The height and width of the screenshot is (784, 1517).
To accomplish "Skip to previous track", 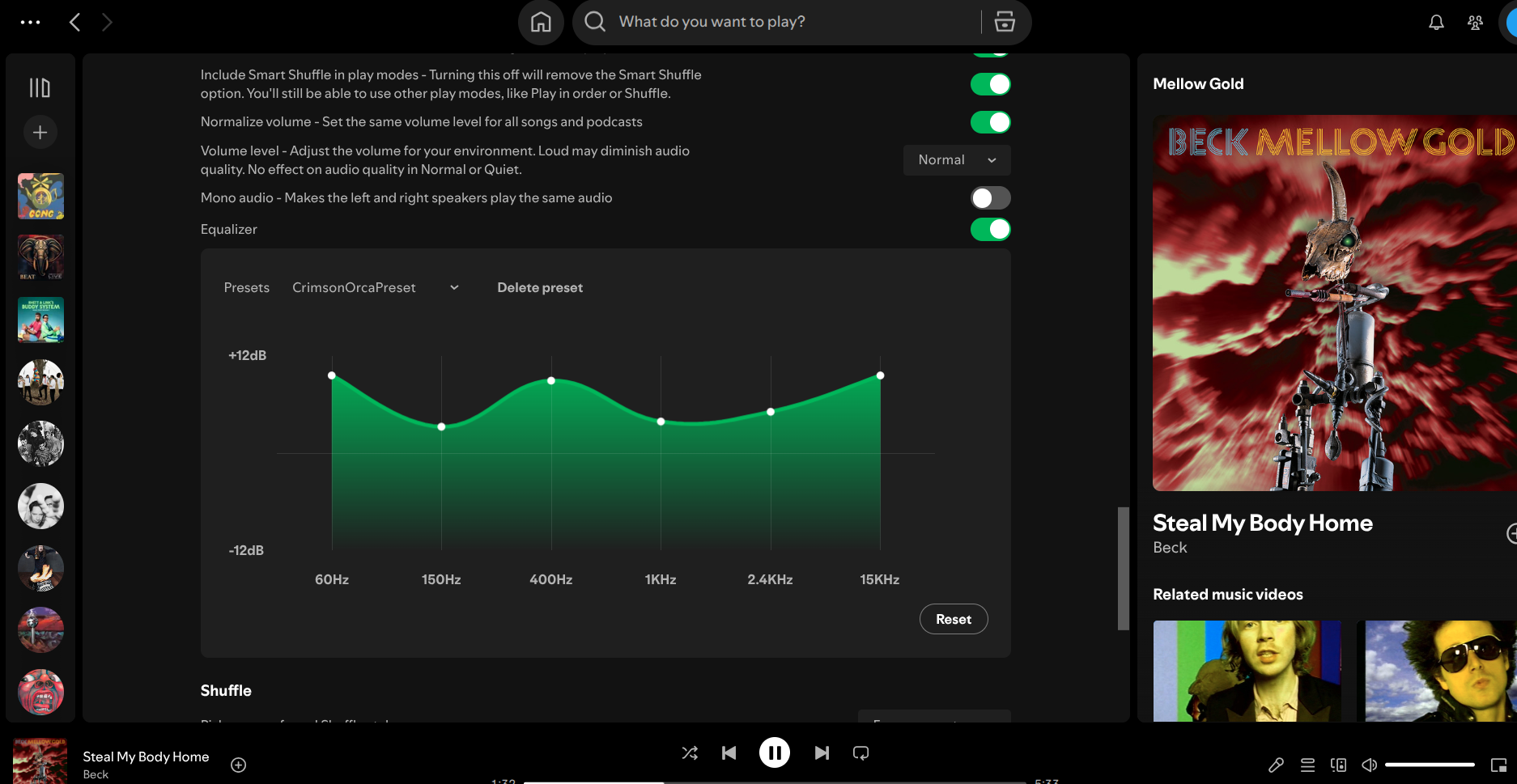I will tap(729, 753).
